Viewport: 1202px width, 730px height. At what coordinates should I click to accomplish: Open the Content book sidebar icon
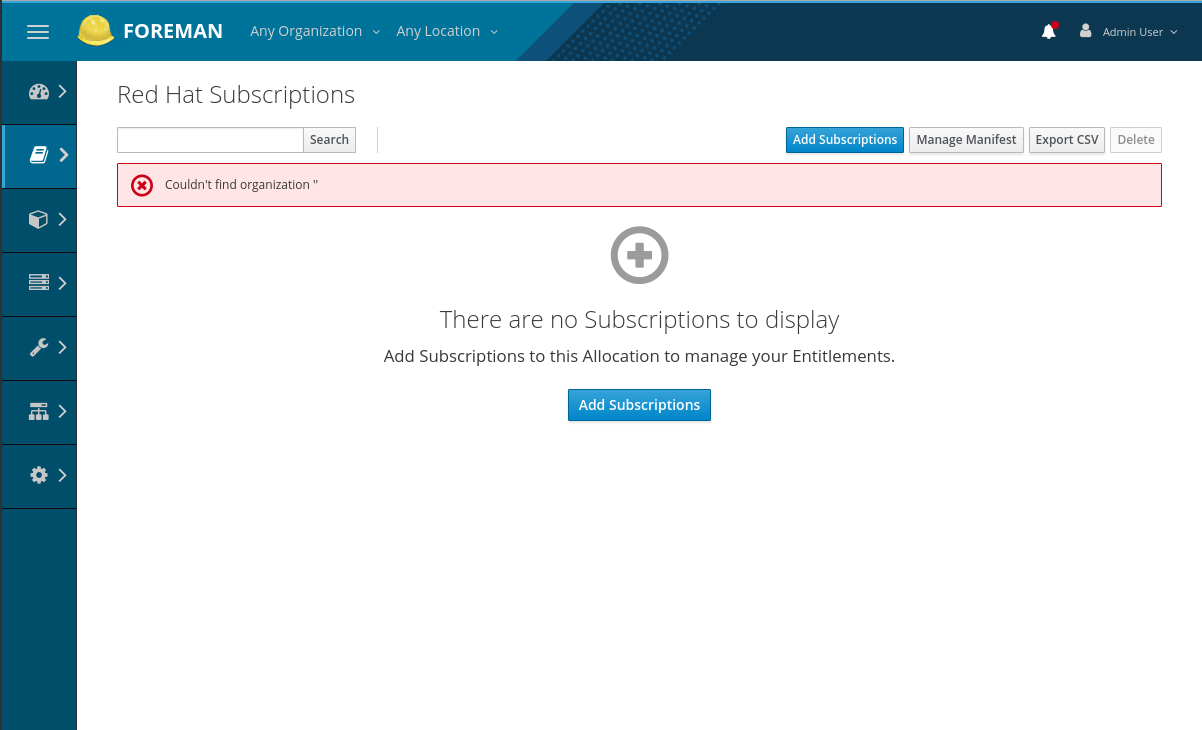(39, 155)
